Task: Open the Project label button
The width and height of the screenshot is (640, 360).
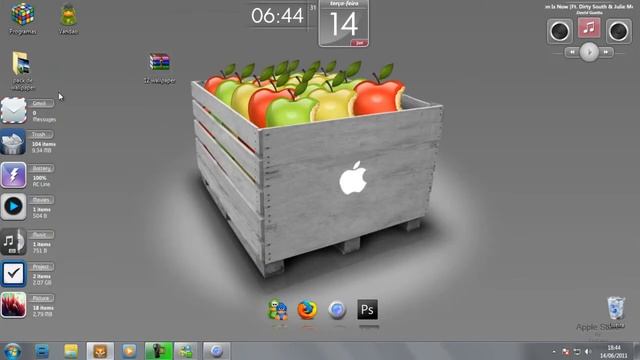Action: (x=41, y=267)
